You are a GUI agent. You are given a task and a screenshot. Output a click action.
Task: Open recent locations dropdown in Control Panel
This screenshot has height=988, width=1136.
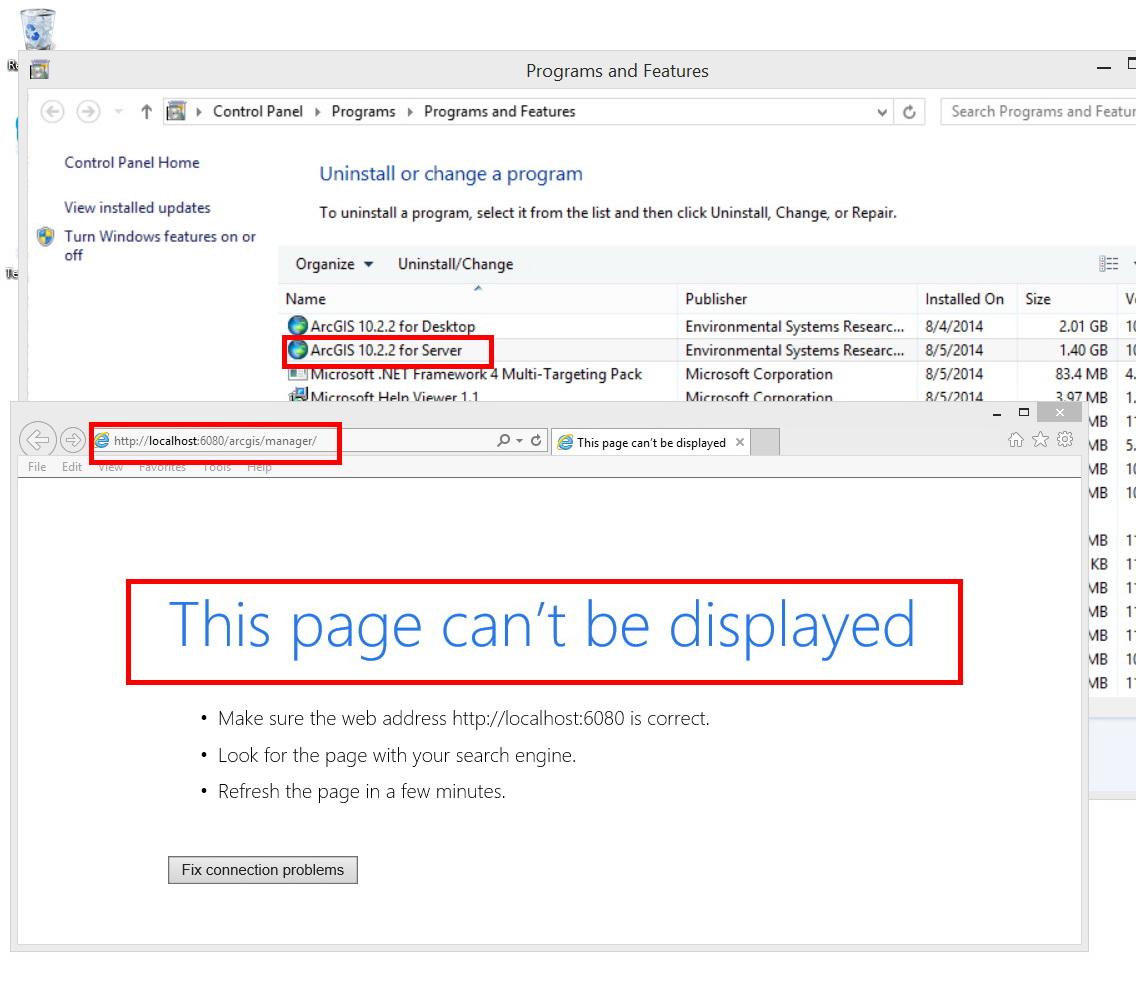118,112
